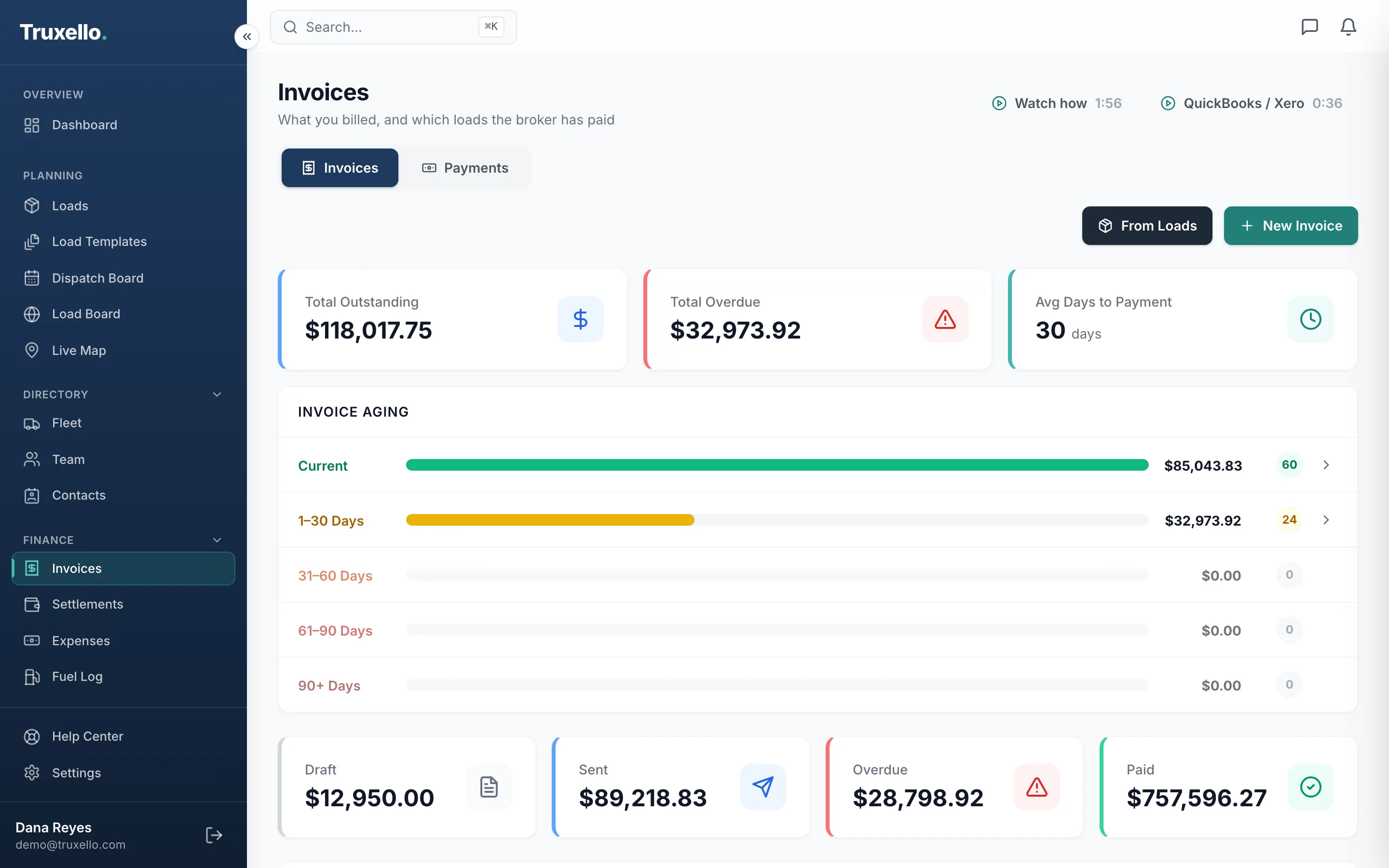The image size is (1389, 868).
Task: Click the warning icon on the Overdue card
Action: click(1036, 787)
